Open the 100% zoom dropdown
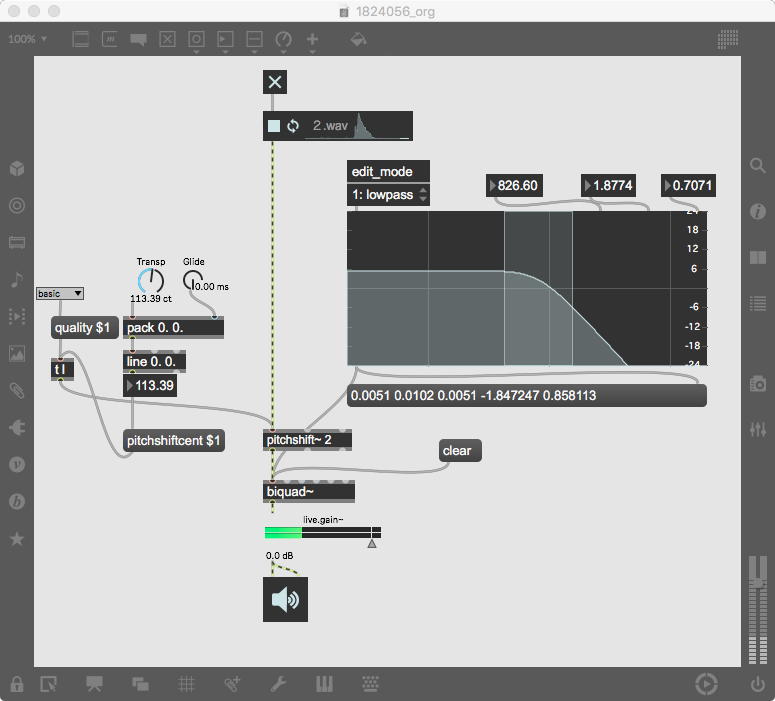775x701 pixels. (x=27, y=39)
